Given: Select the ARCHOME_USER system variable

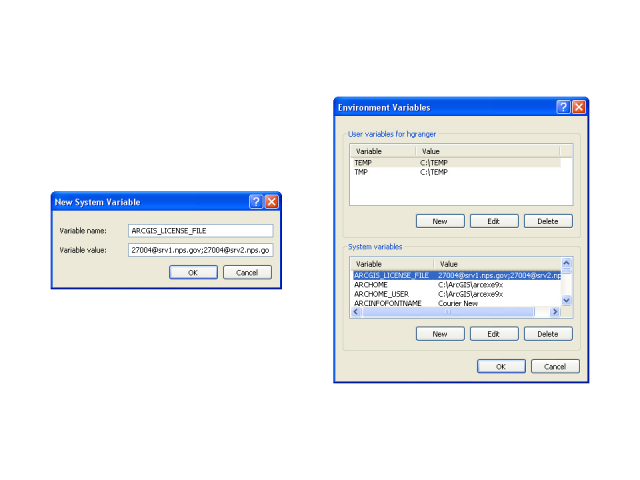Looking at the screenshot, I should pyautogui.click(x=456, y=294).
